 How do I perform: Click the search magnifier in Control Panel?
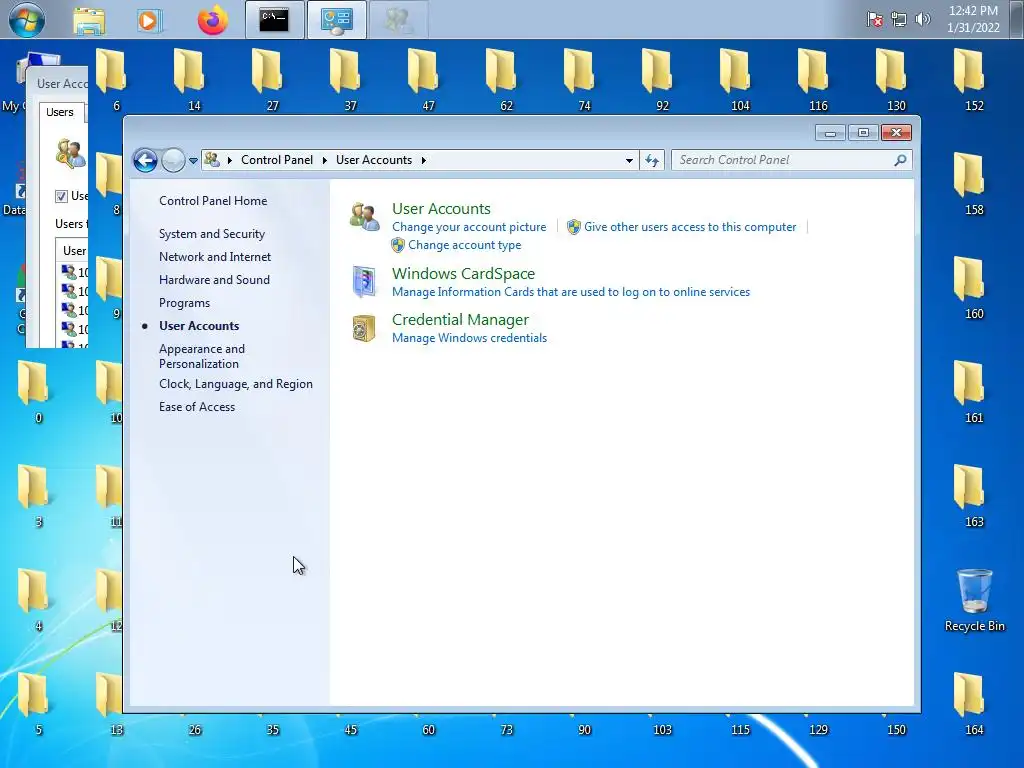click(x=900, y=160)
